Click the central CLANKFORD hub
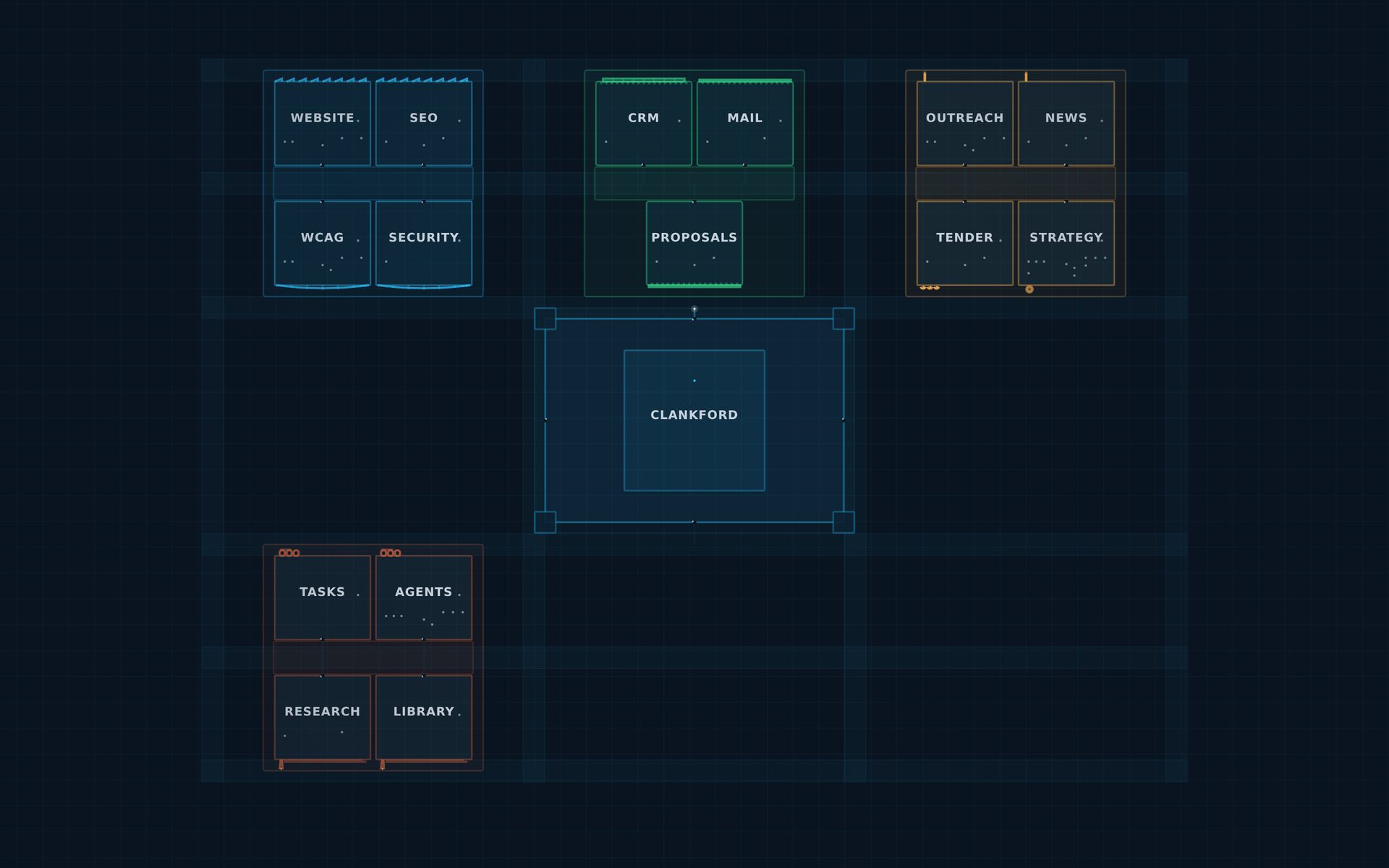 pyautogui.click(x=694, y=420)
